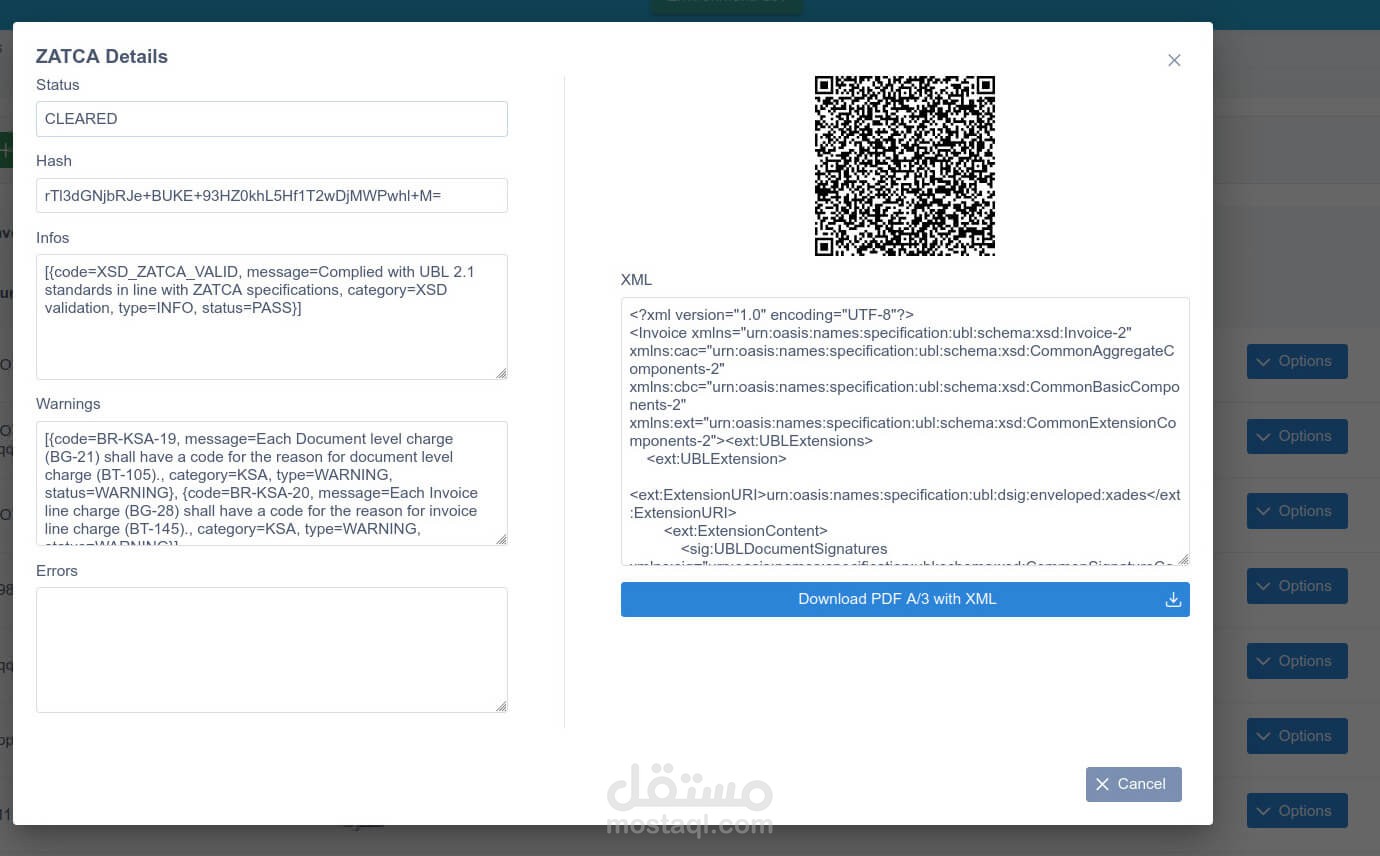1380x856 pixels.
Task: Click the ext:ExtensionContent line in XML
Action: 746,531
